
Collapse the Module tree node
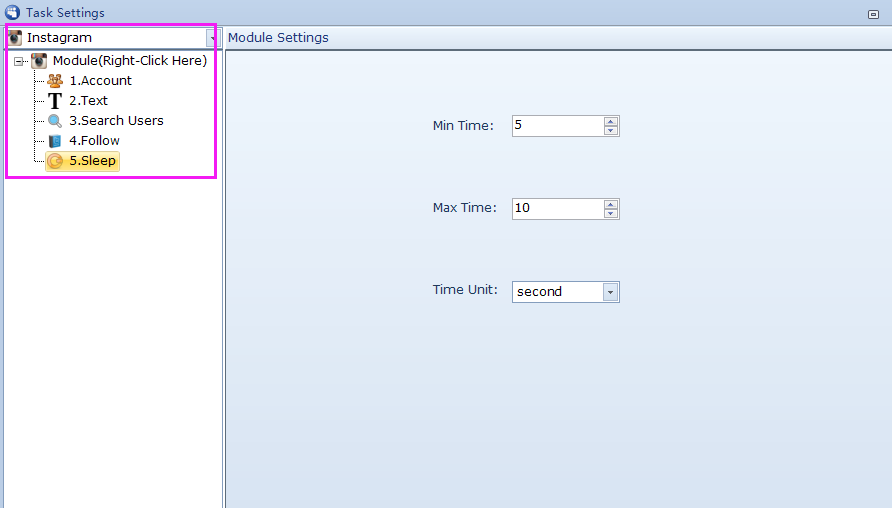19,61
